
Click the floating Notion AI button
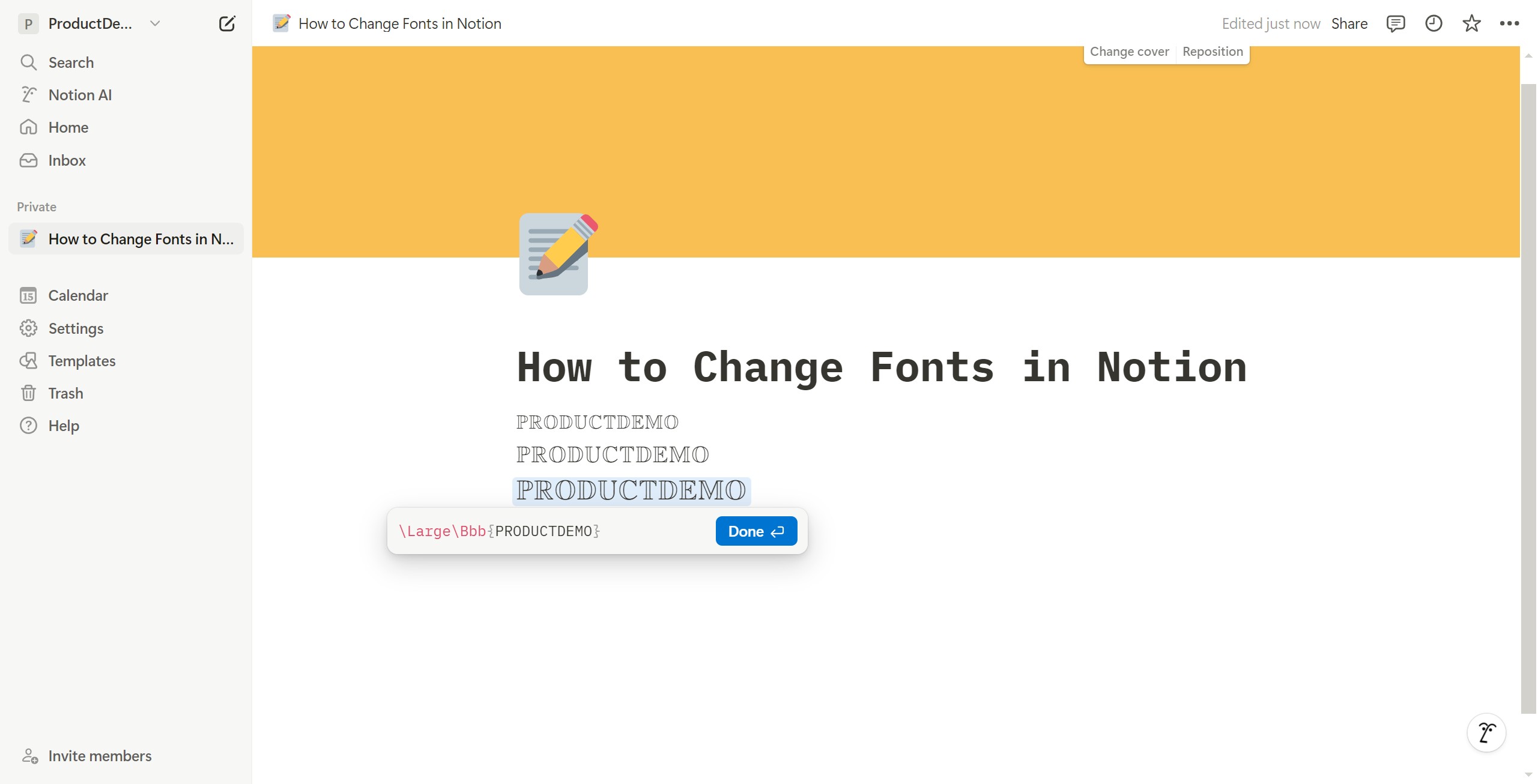coord(1486,732)
